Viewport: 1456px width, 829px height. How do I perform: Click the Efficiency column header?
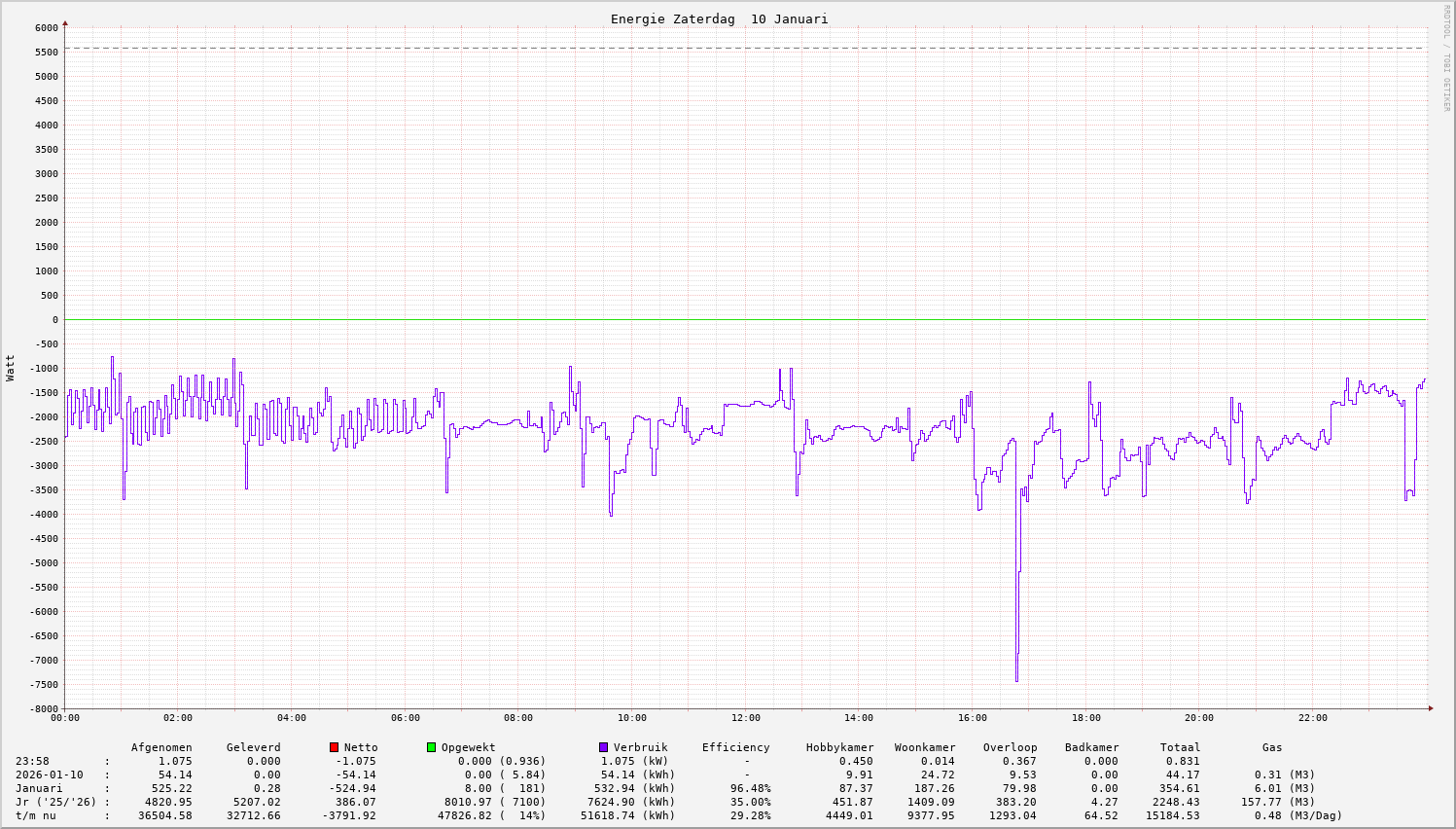pos(735,747)
